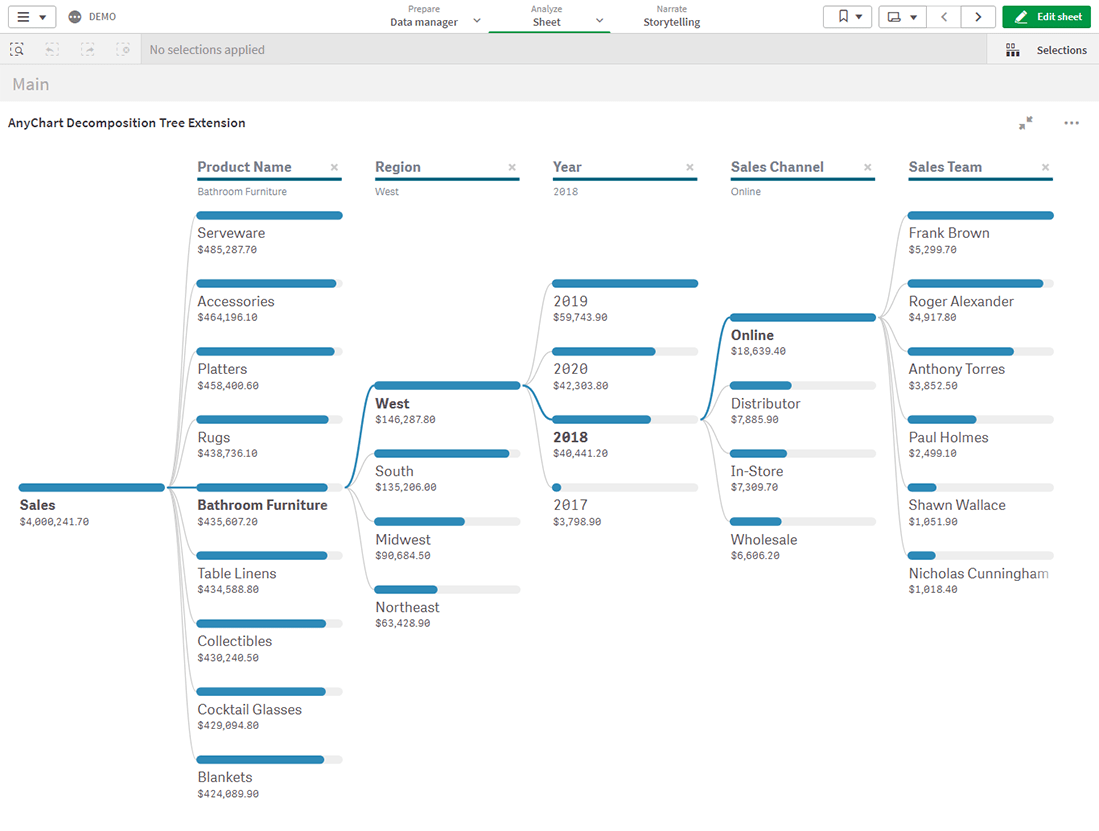
Task: Open the sheets dropdown arrow
Action: (913, 16)
